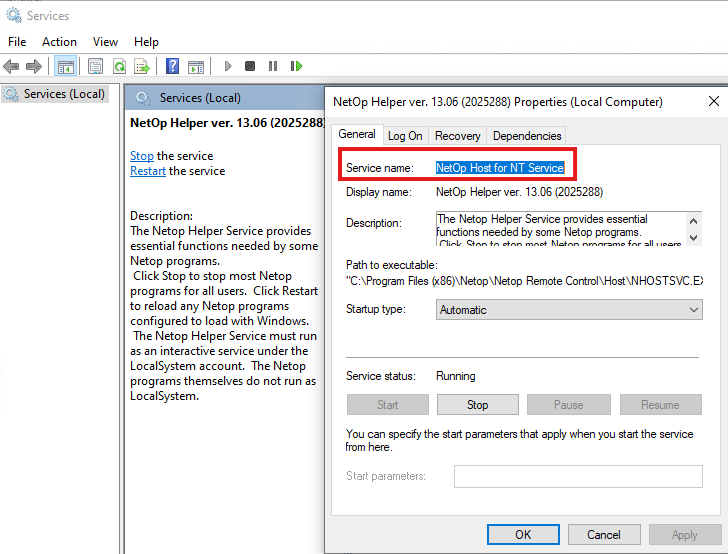Open the blue Help toolbar icon

(172, 66)
